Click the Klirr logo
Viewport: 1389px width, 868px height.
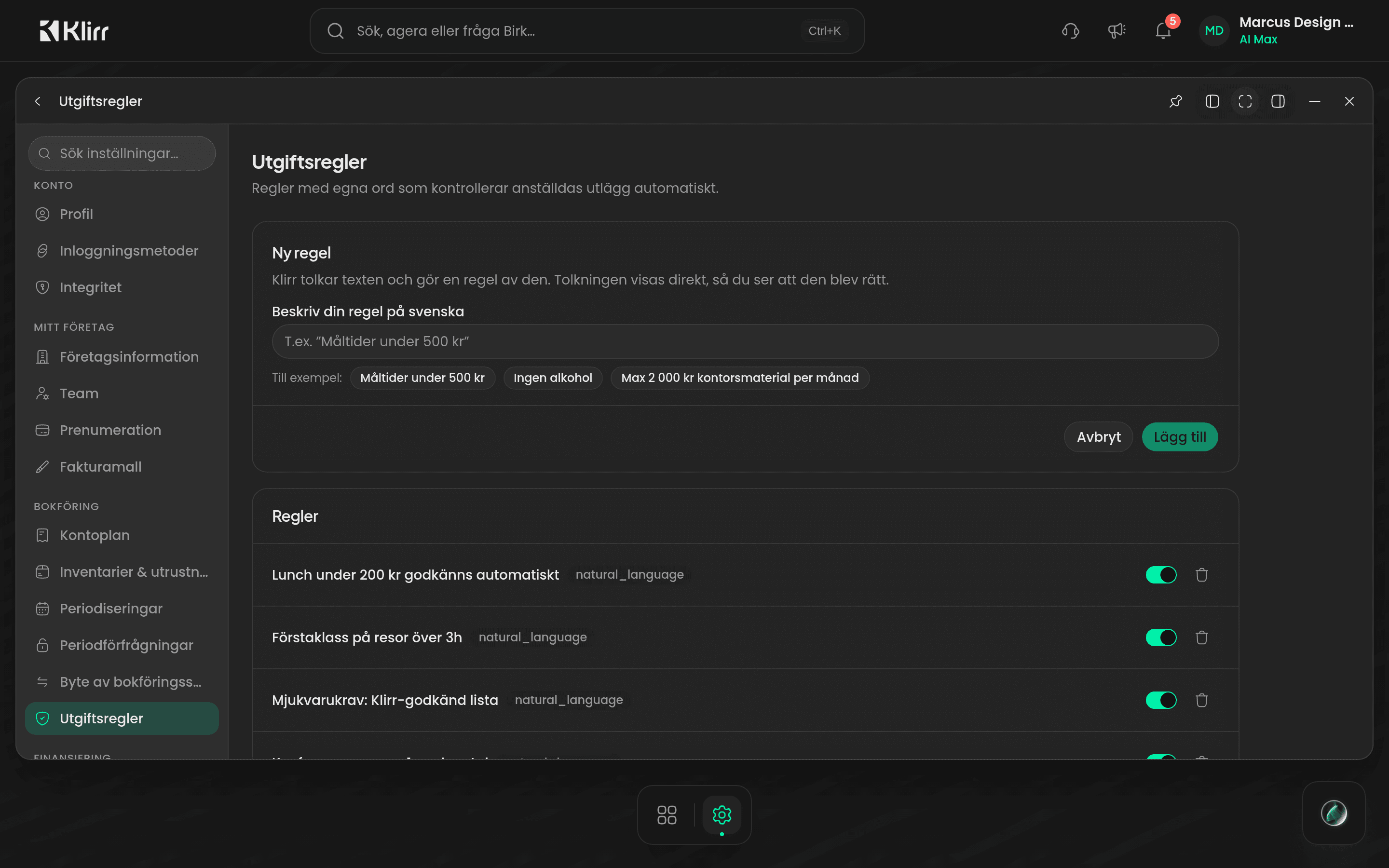(x=73, y=30)
